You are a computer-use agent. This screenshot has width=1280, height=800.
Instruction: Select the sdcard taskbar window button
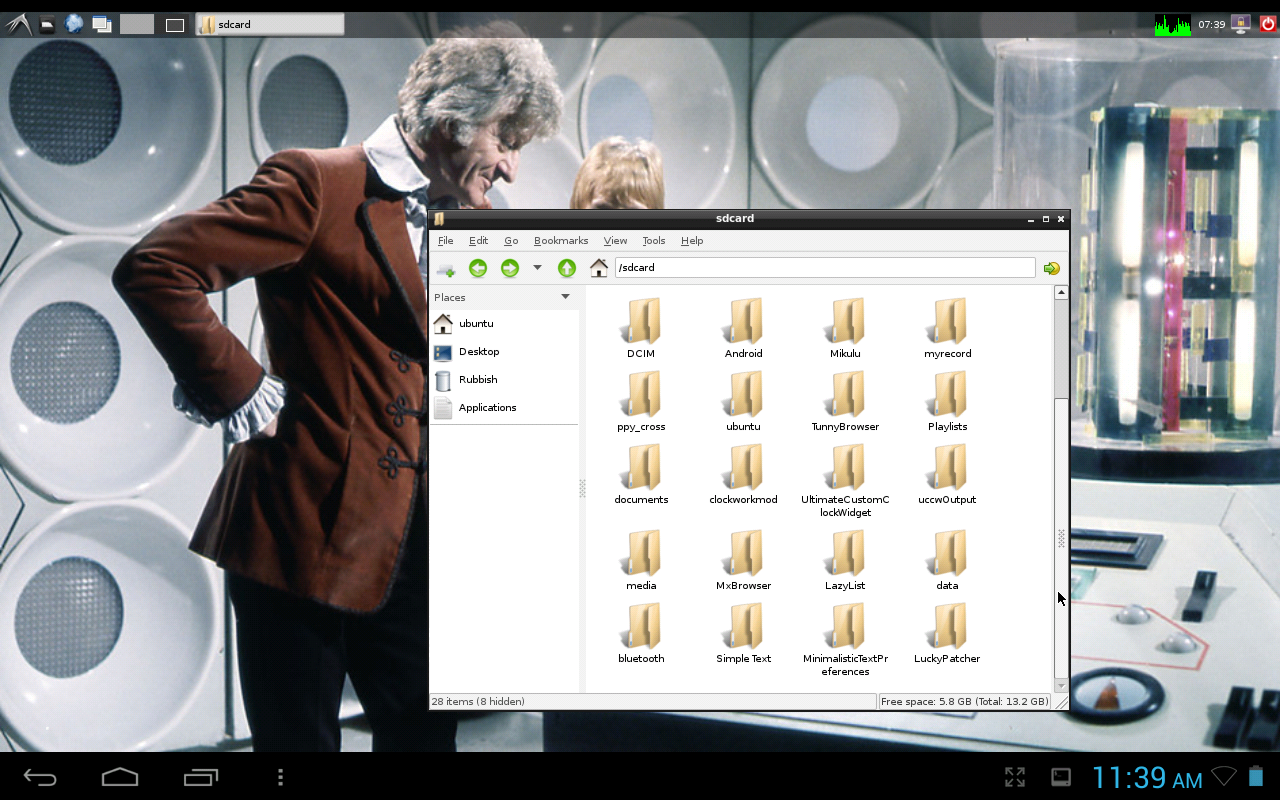click(270, 24)
